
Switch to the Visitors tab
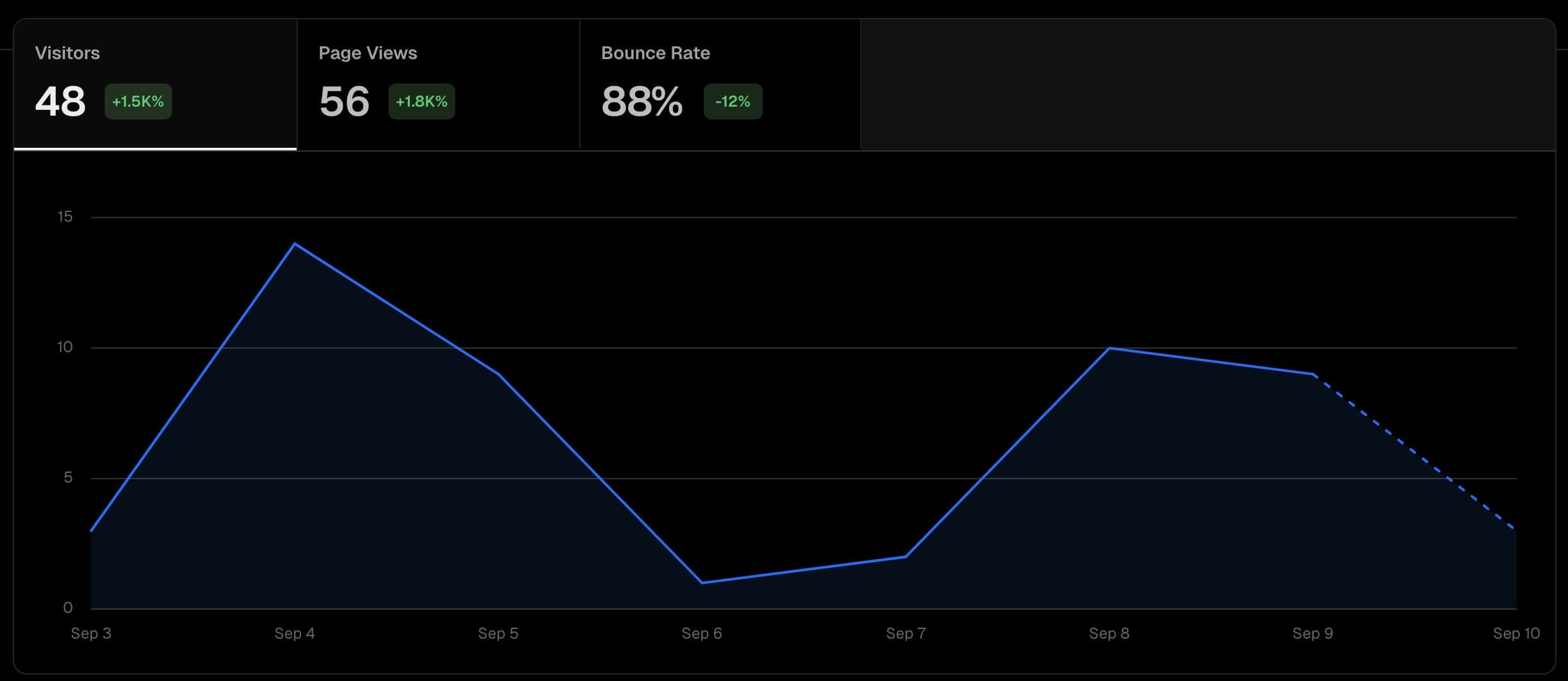pyautogui.click(x=154, y=84)
